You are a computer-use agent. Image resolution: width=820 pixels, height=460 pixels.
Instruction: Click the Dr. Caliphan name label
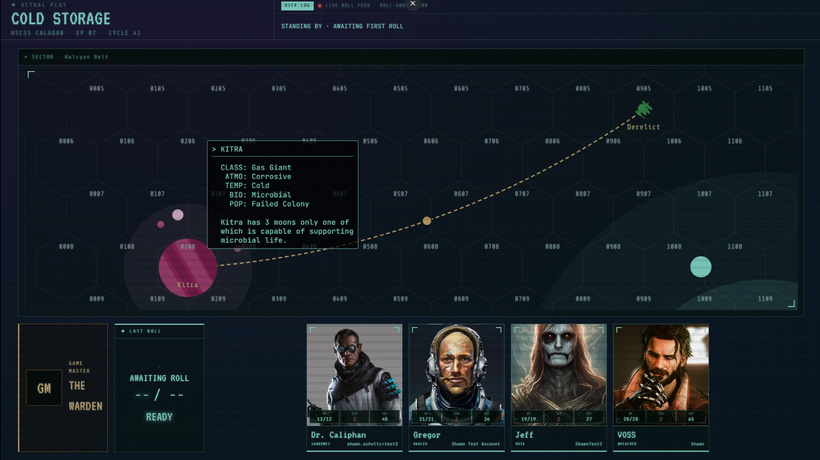[x=338, y=435]
